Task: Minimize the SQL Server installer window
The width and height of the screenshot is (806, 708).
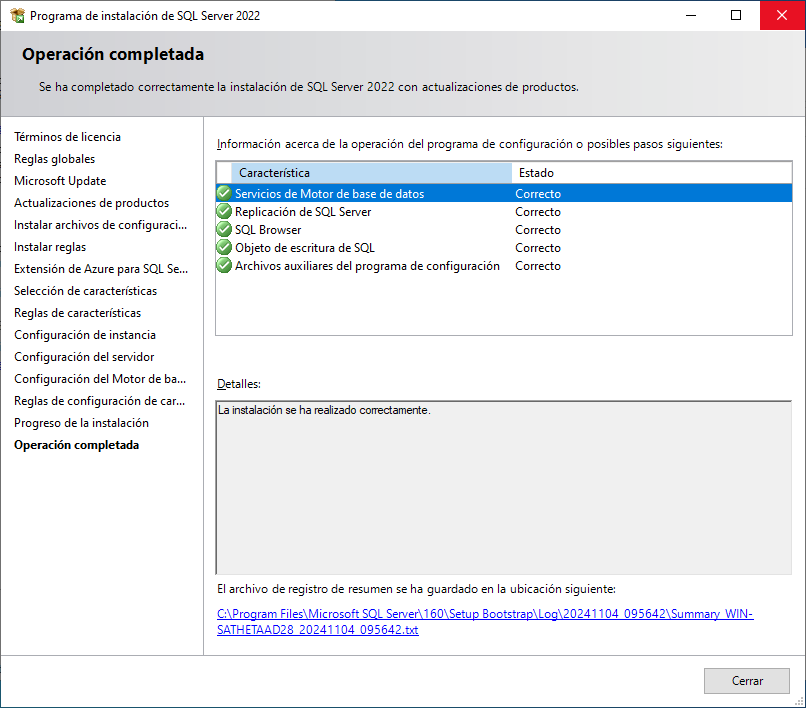Action: coord(690,16)
